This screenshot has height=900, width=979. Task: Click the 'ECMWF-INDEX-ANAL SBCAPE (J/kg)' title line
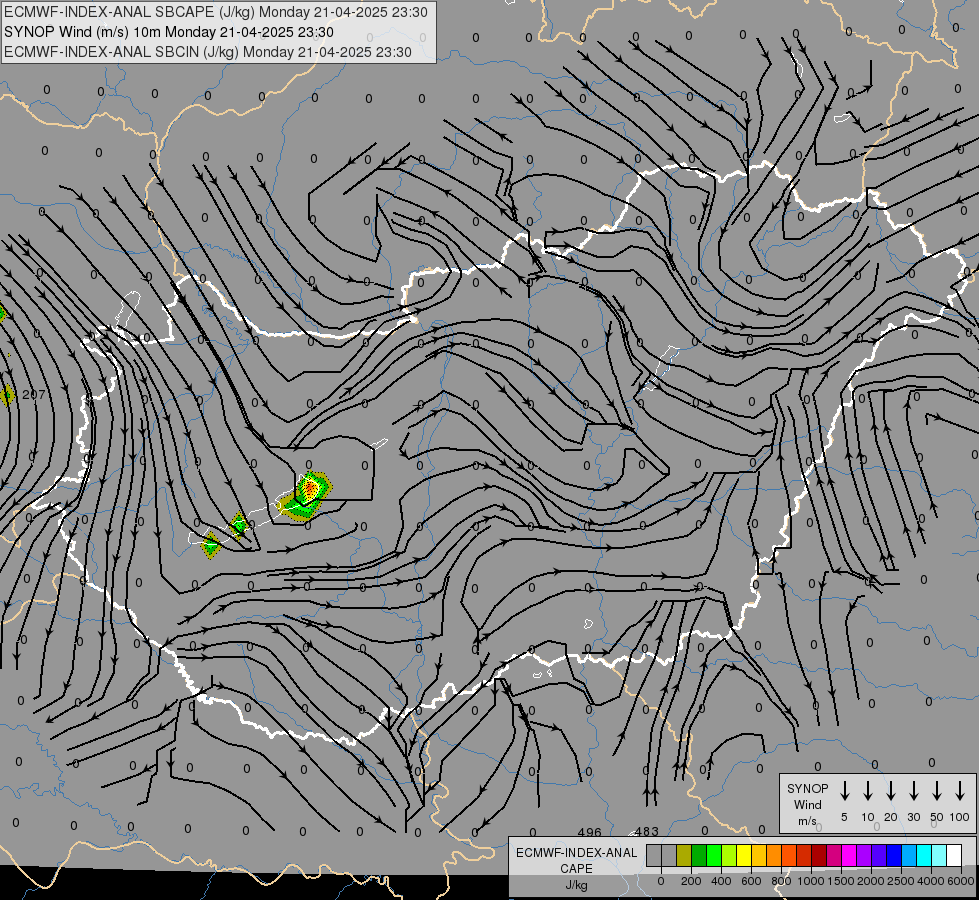(x=215, y=12)
